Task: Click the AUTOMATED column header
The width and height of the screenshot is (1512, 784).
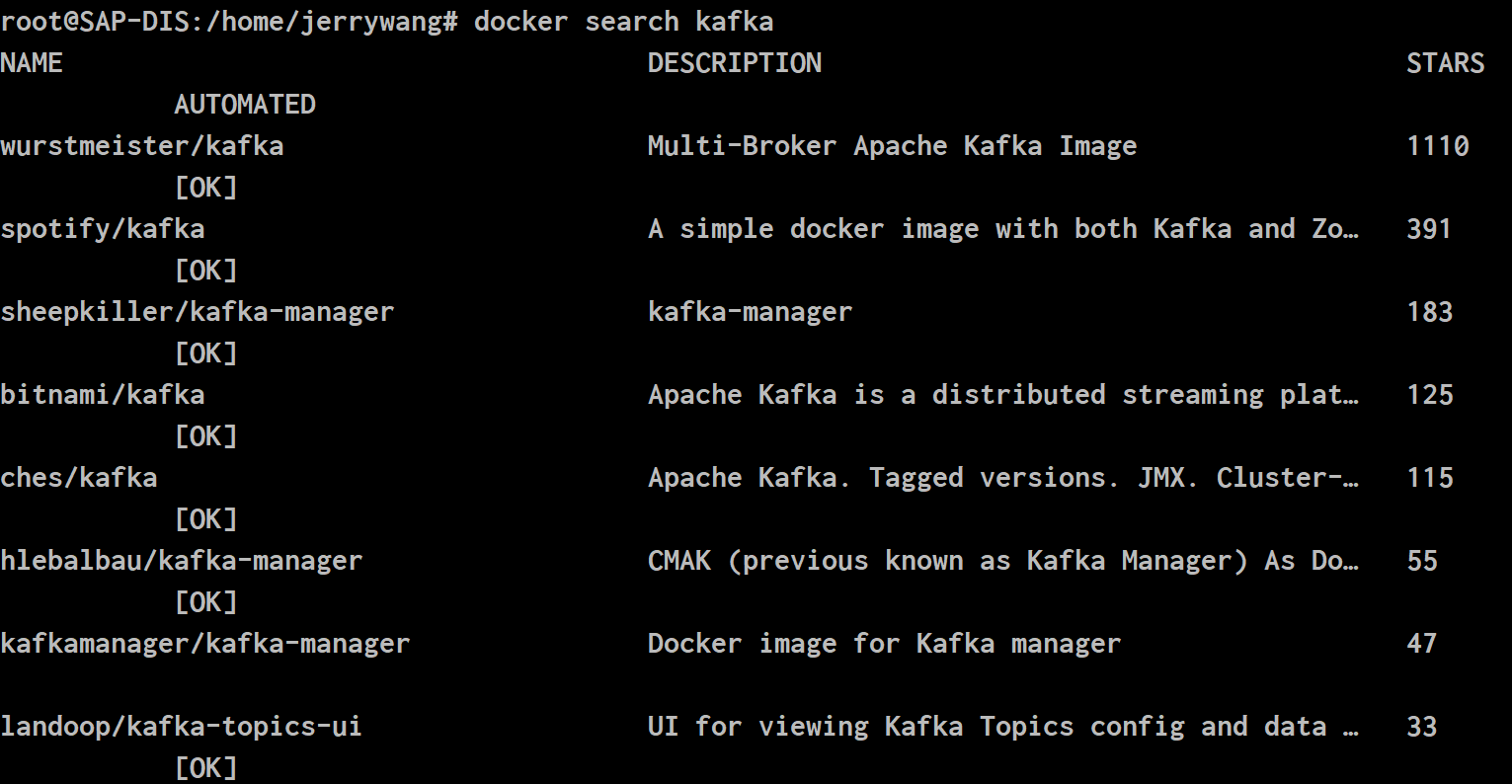Action: tap(245, 105)
